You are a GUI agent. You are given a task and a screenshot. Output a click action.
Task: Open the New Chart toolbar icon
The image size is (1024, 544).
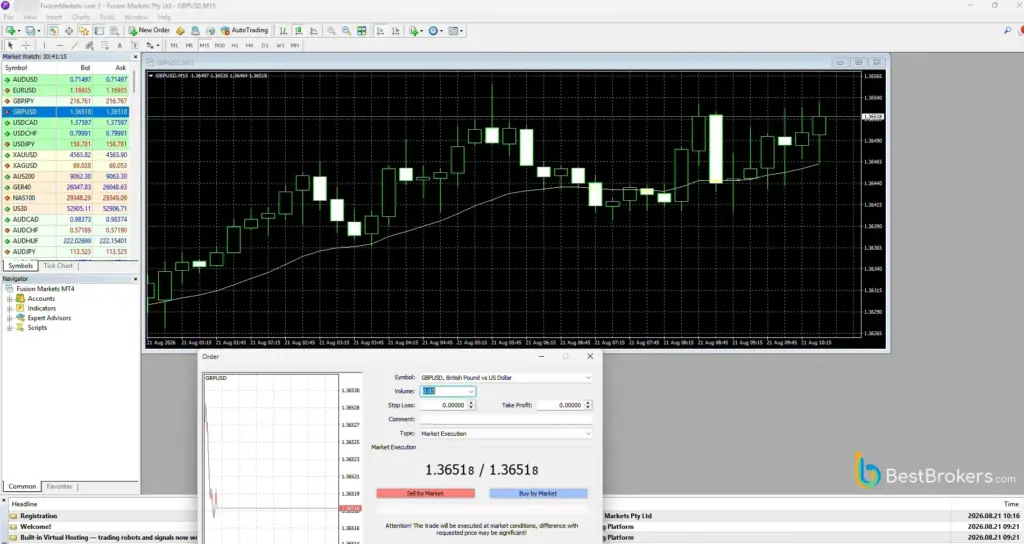tap(11, 31)
